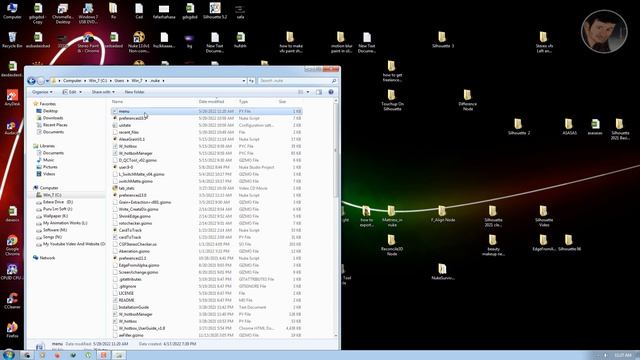Open Recent Places under Favorites
Viewport: 640px width, 360px height.
(55, 125)
